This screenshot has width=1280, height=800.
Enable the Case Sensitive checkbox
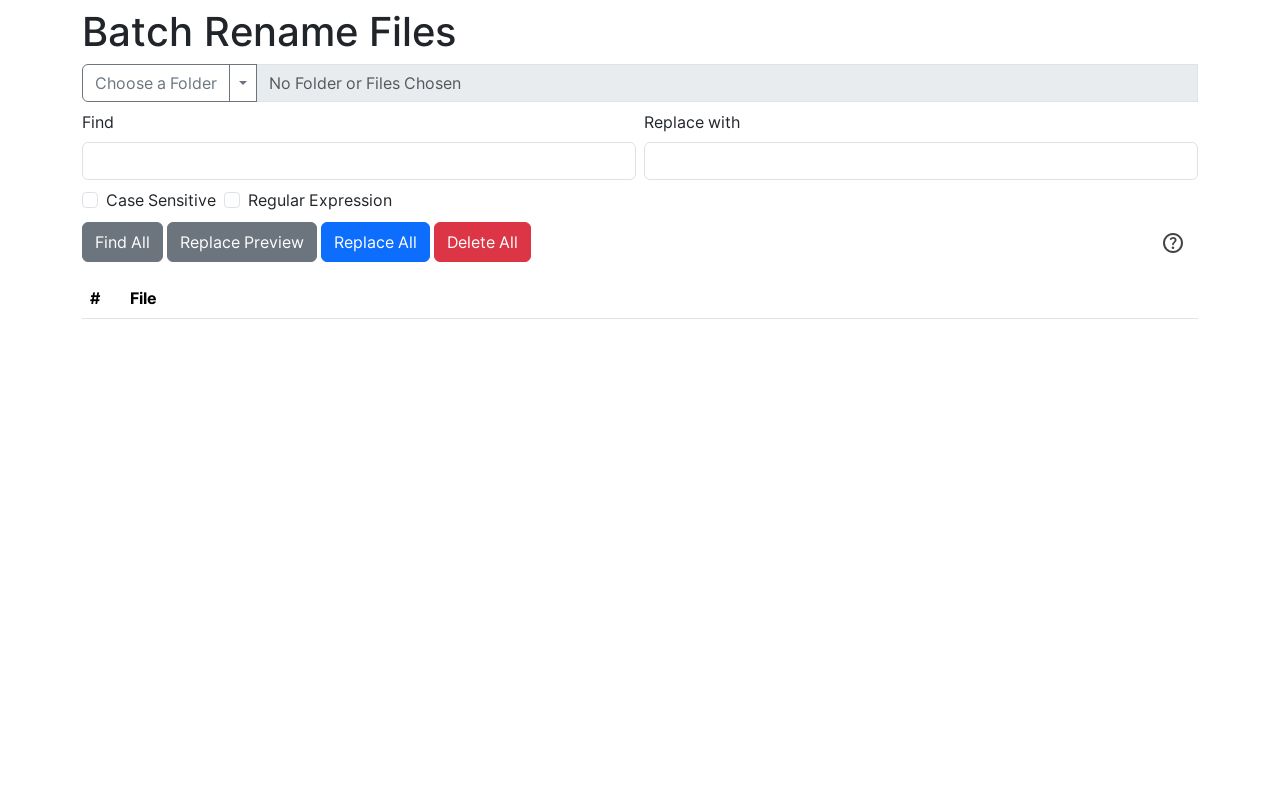[x=90, y=200]
